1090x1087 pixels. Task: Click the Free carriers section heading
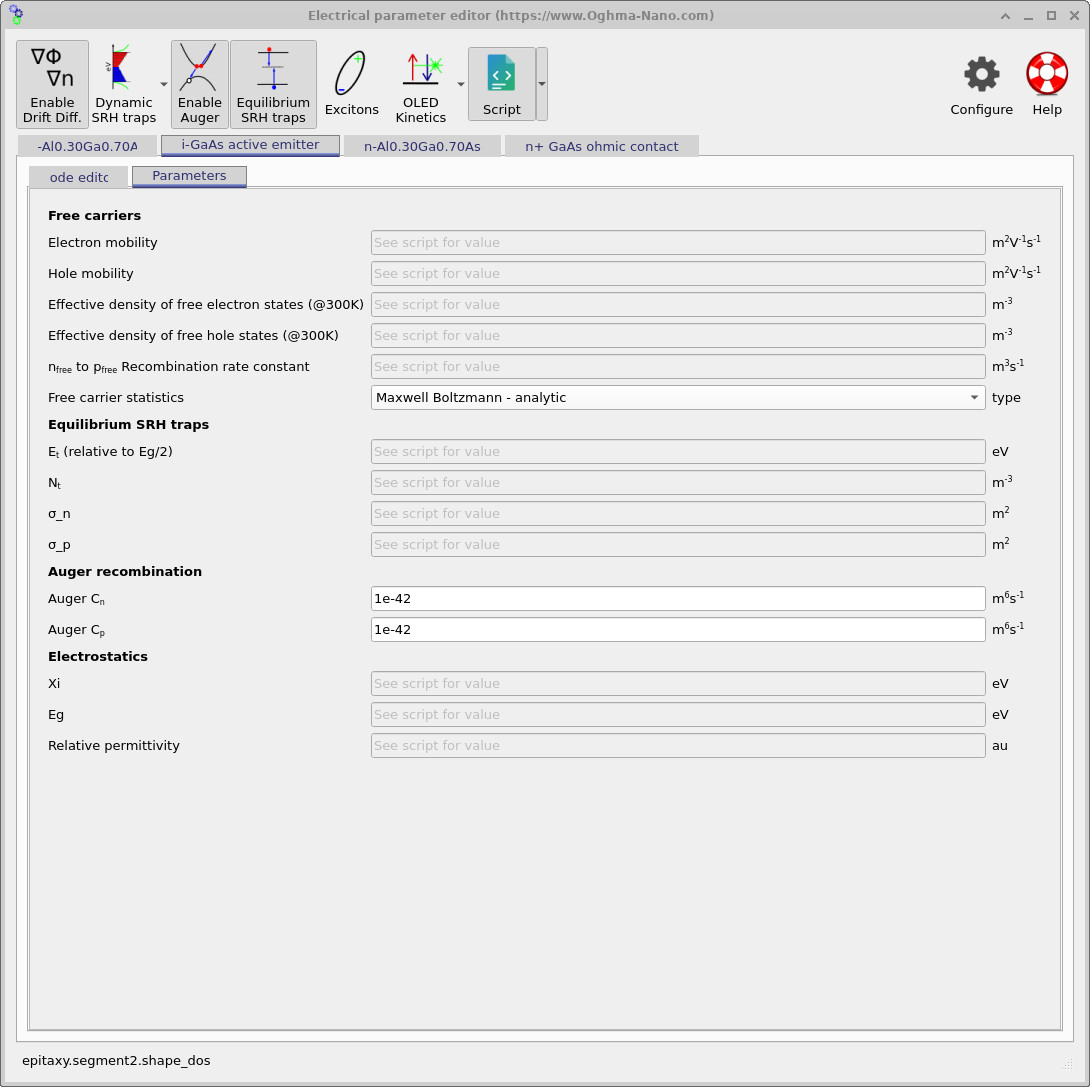[x=95, y=215]
